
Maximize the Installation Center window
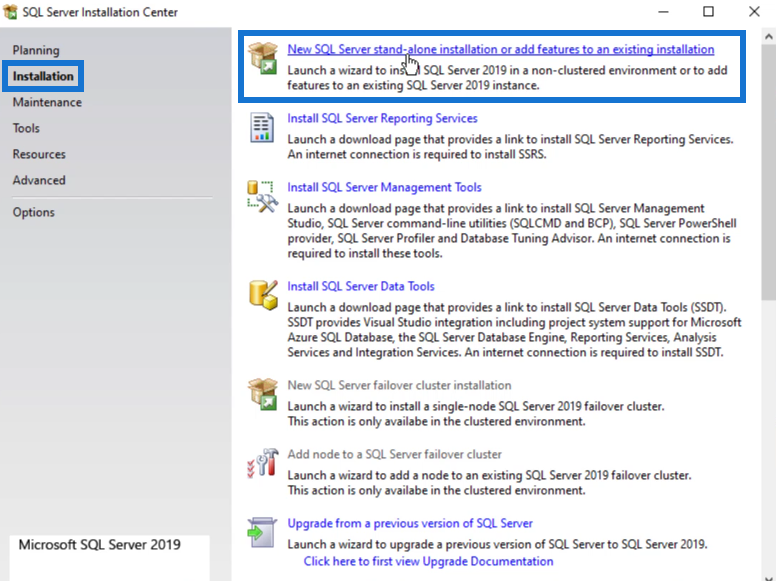pos(708,12)
